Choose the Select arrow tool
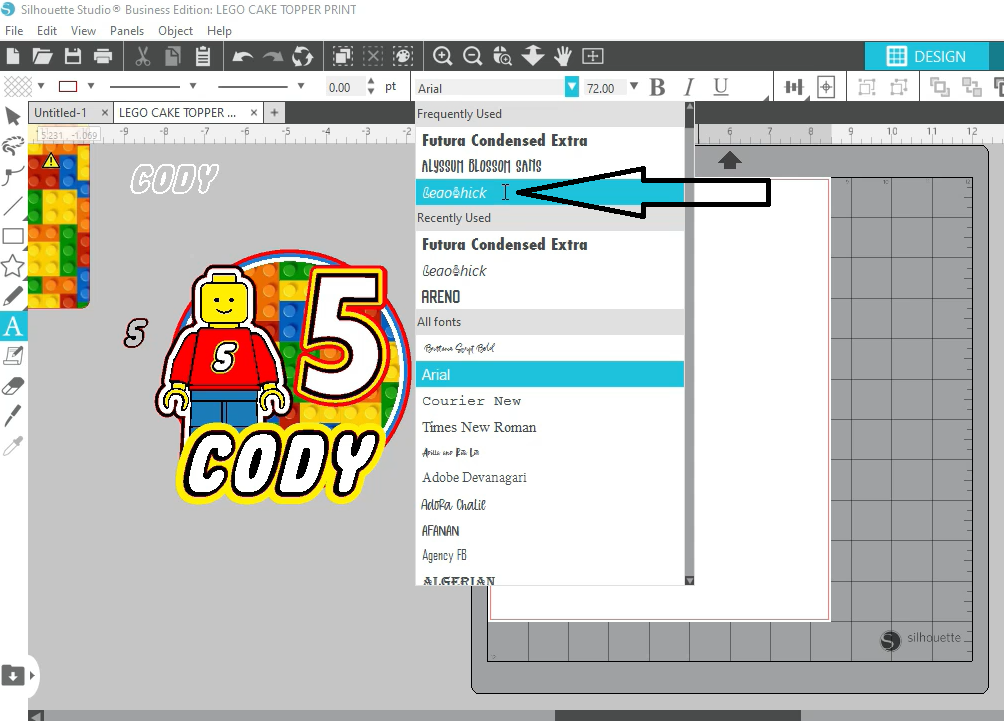This screenshot has height=721, width=1004. tap(13, 116)
